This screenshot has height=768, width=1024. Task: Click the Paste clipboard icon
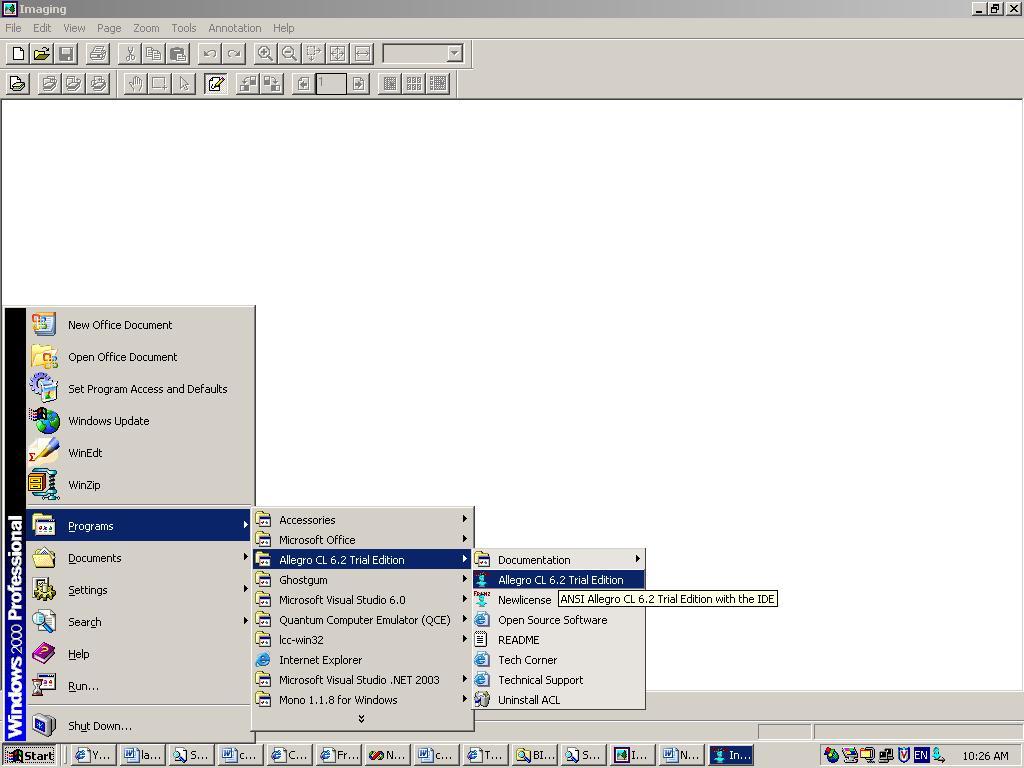[x=178, y=54]
